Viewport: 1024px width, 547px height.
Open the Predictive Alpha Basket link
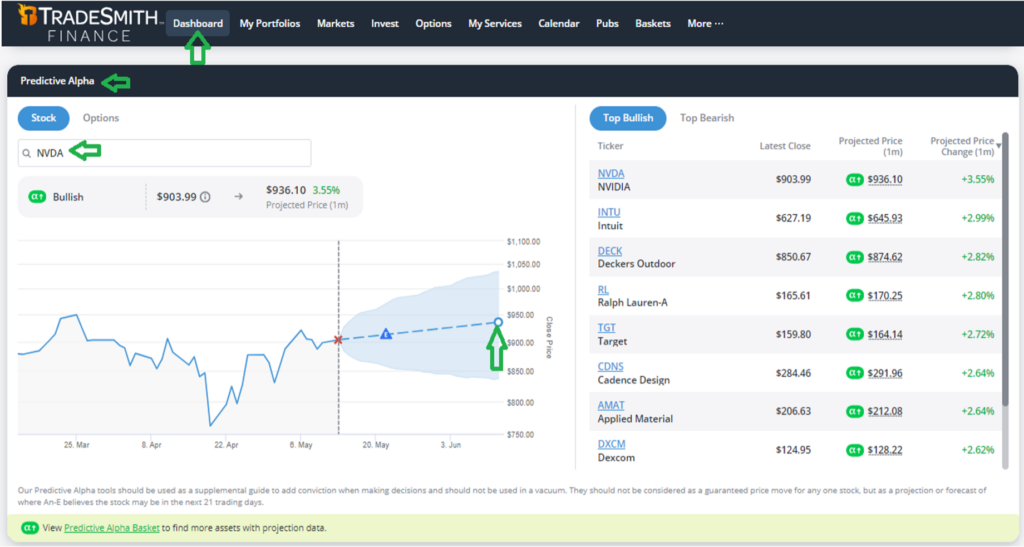tap(112, 527)
